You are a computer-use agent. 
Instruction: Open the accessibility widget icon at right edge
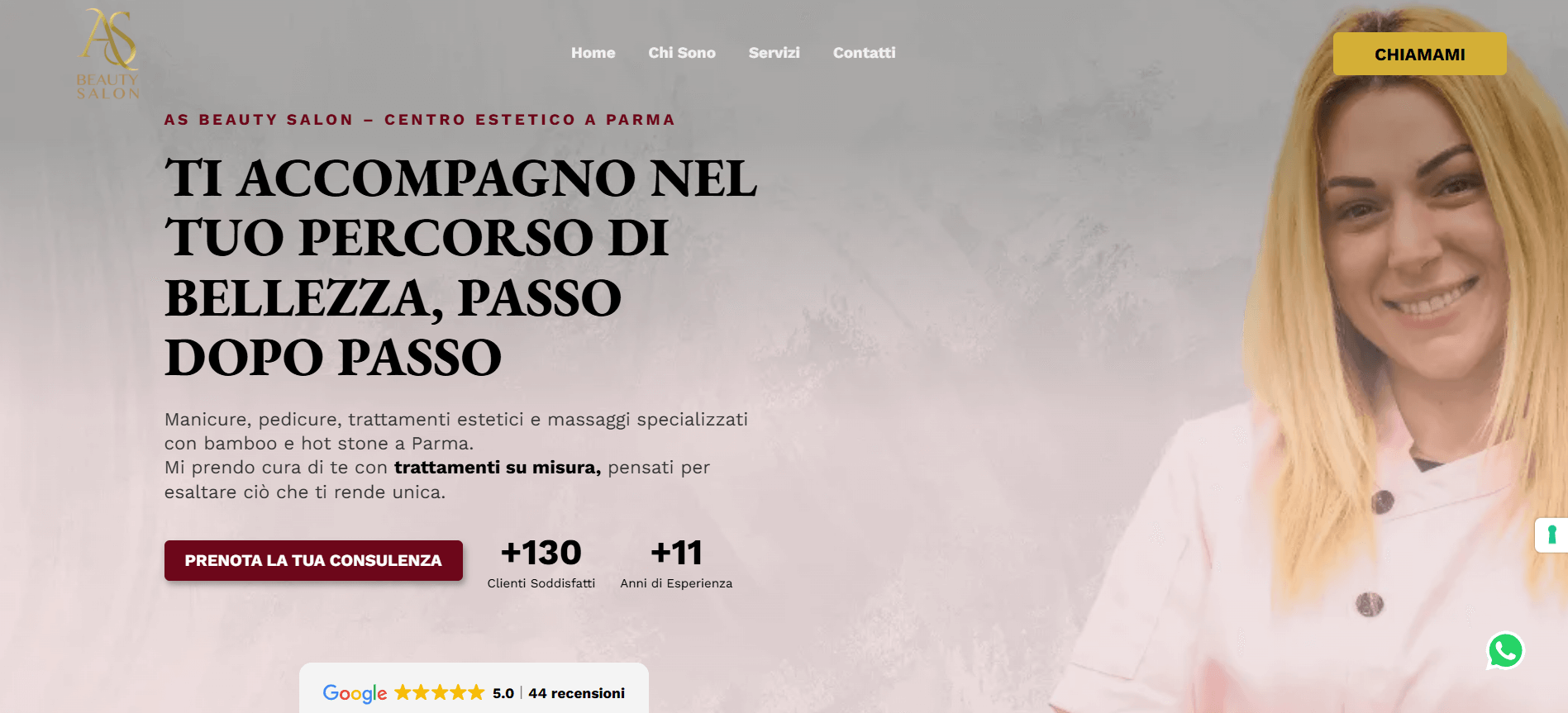1551,535
